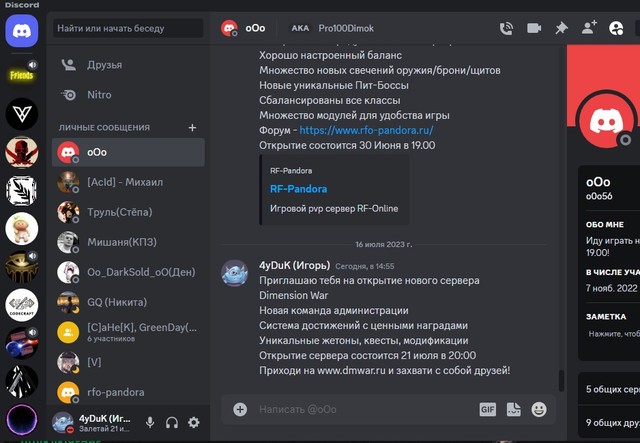Open the RF-Pandora embed title link
The image size is (640, 443).
pos(298,189)
